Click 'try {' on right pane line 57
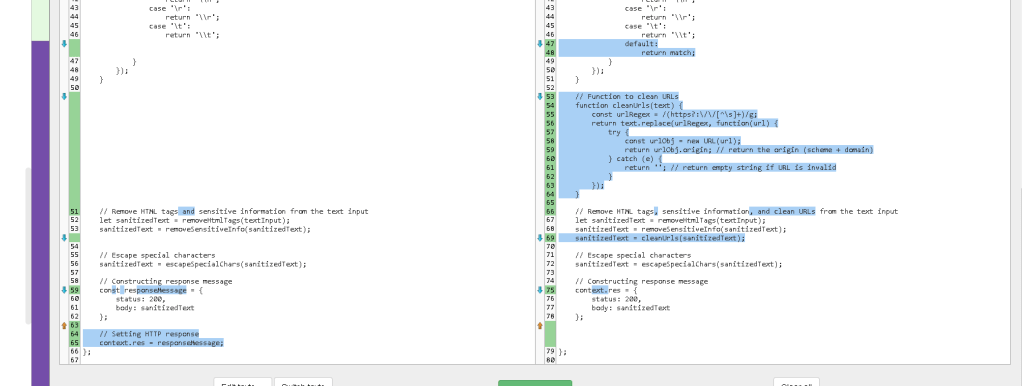This screenshot has height=386, width=1022. tap(619, 132)
